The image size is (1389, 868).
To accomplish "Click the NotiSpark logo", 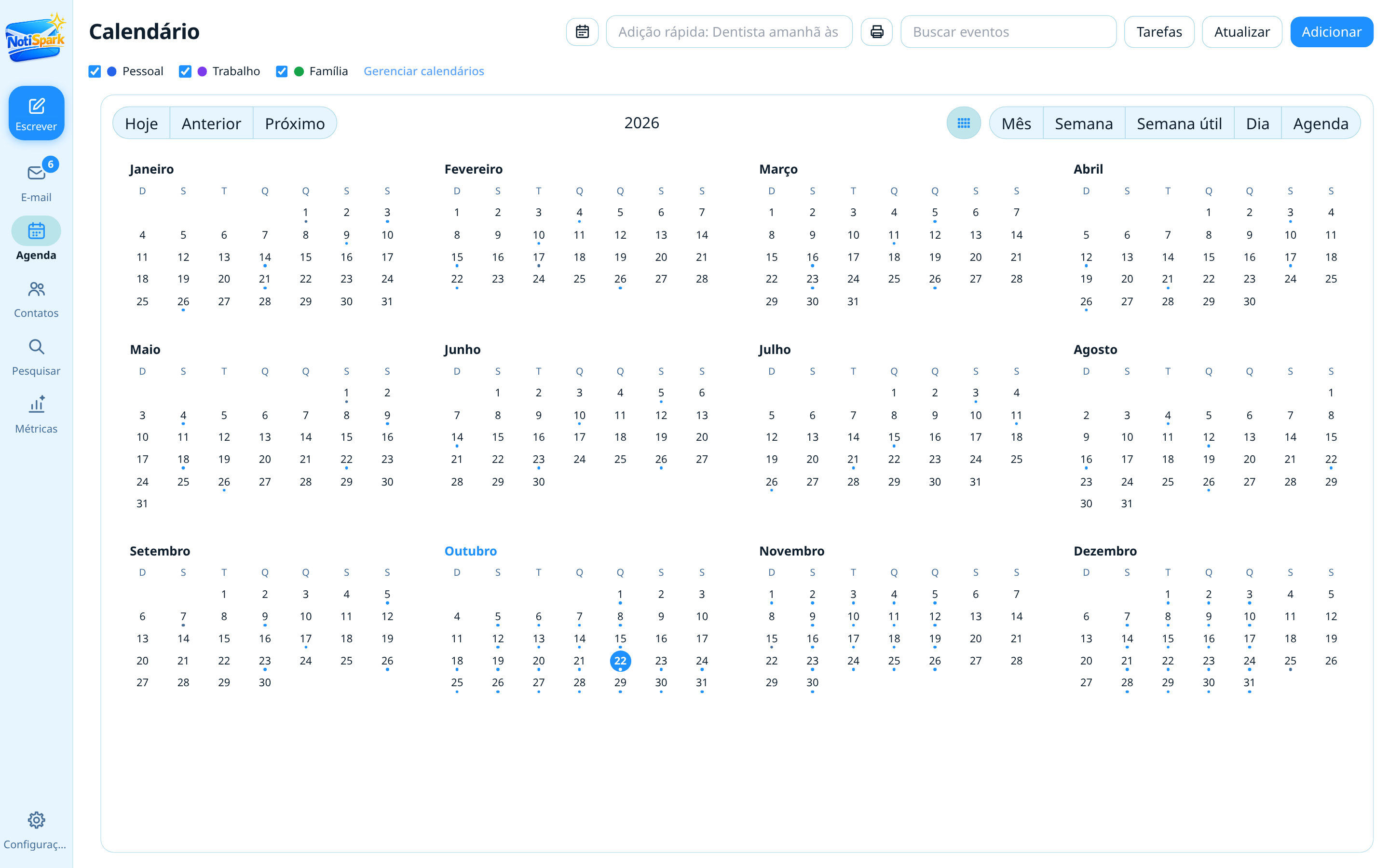I will (36, 38).
